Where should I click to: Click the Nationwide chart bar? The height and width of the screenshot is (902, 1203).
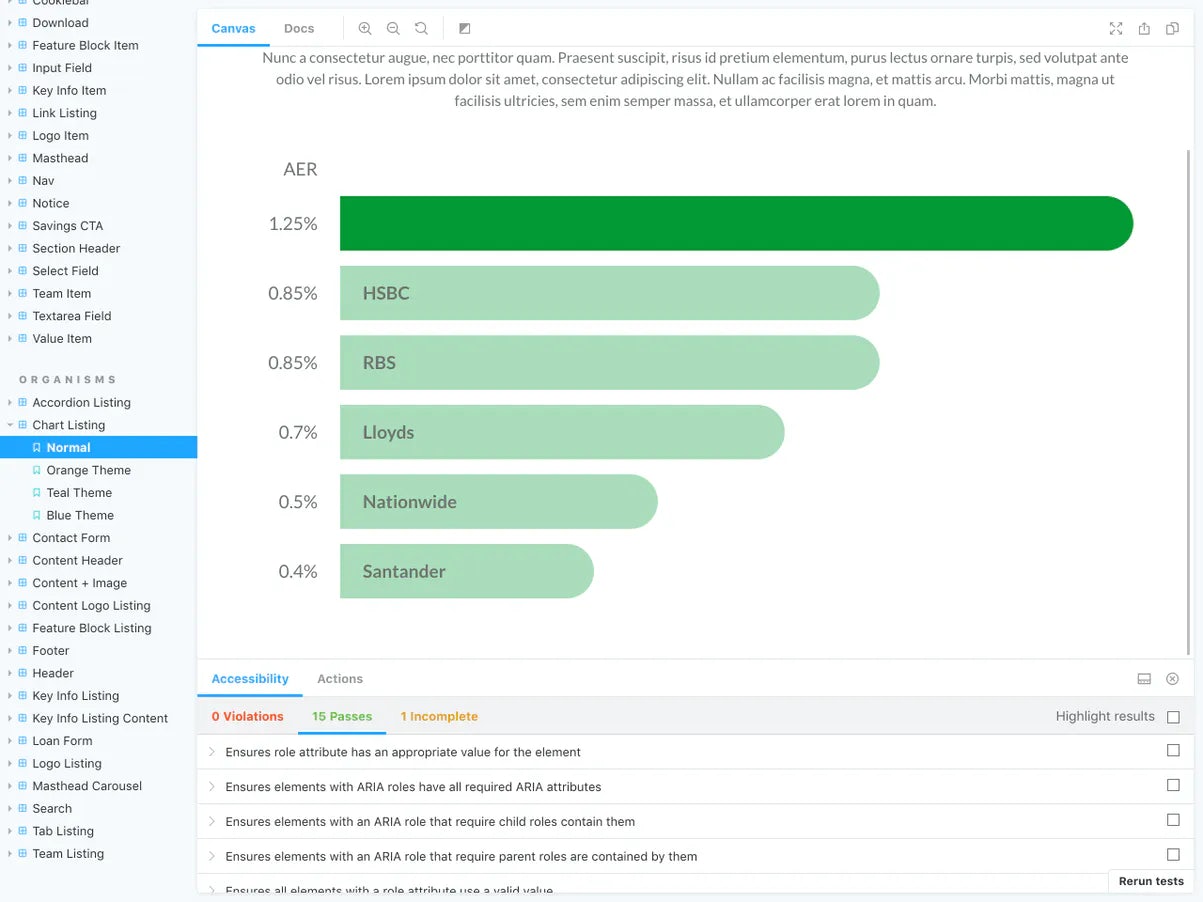(499, 502)
